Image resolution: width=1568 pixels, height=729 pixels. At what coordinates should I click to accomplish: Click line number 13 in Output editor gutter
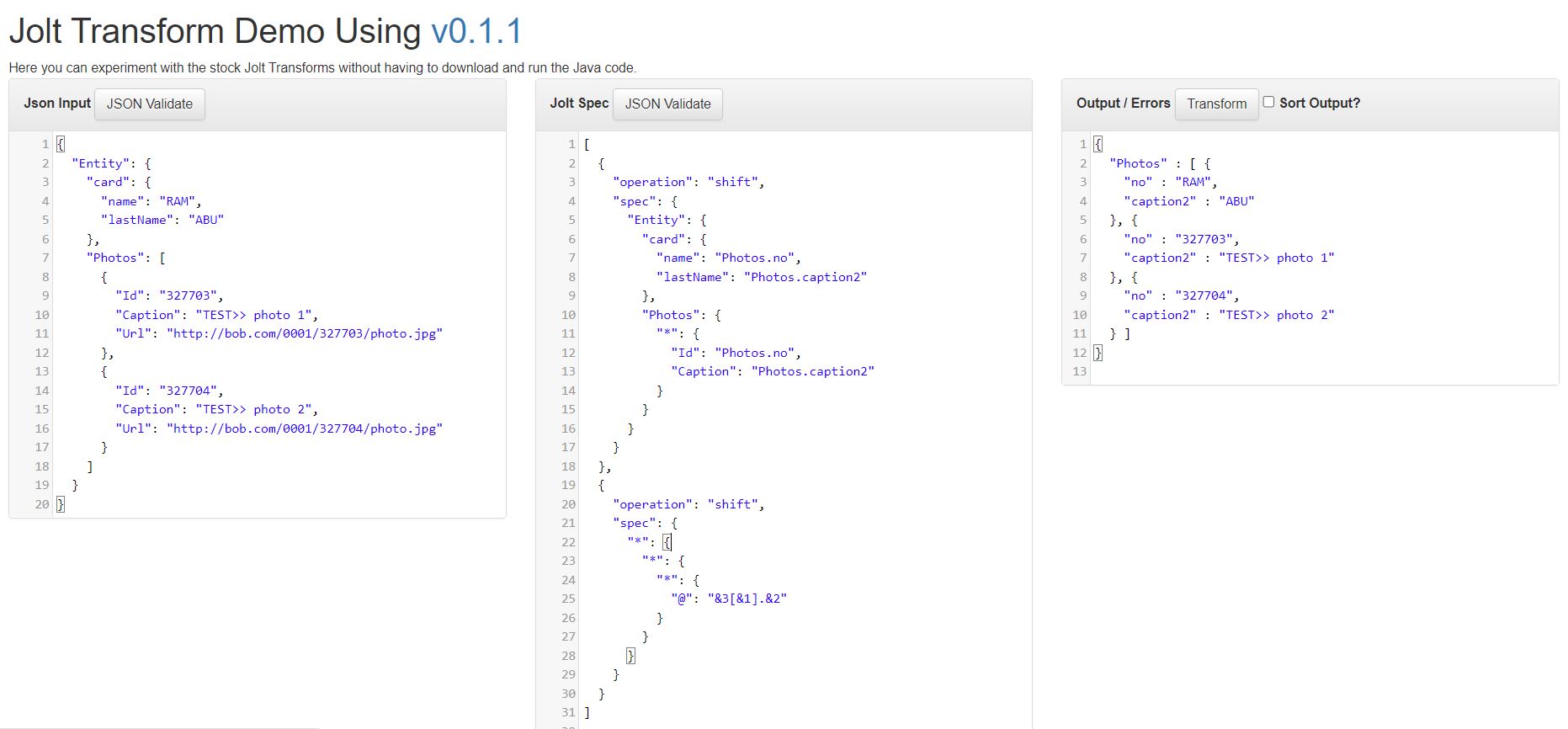[x=1080, y=371]
